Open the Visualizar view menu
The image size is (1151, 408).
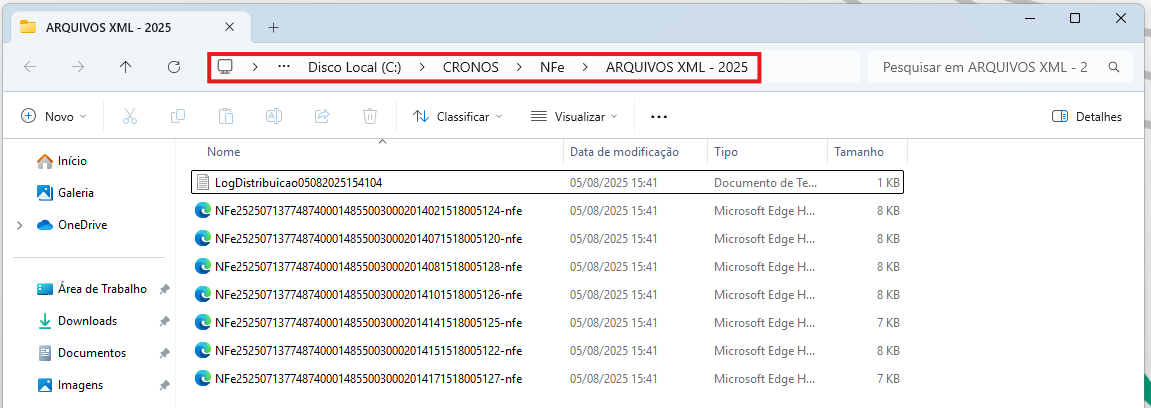[574, 116]
